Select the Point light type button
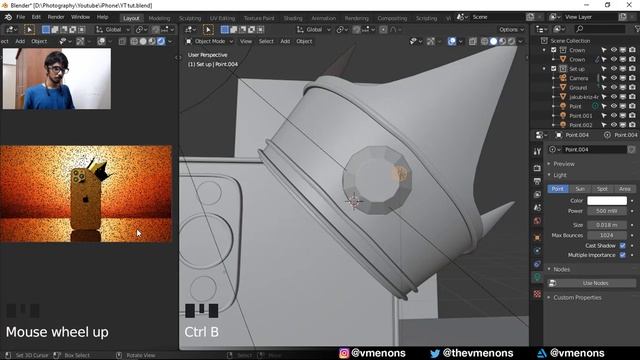The height and width of the screenshot is (360, 640). pyautogui.click(x=558, y=189)
